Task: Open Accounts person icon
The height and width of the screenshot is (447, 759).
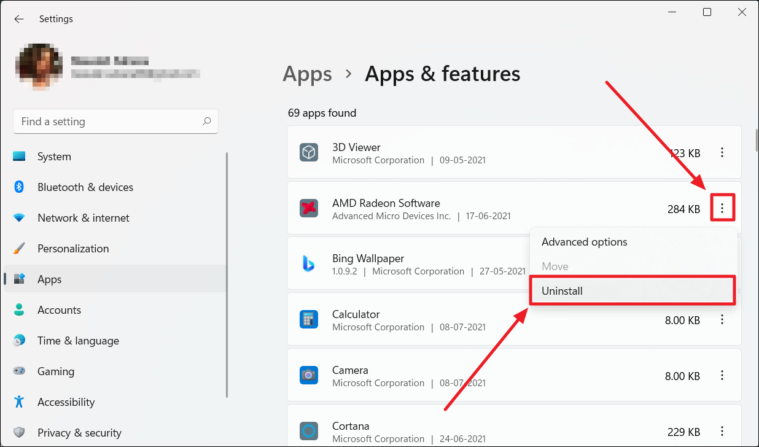Action: (x=19, y=310)
